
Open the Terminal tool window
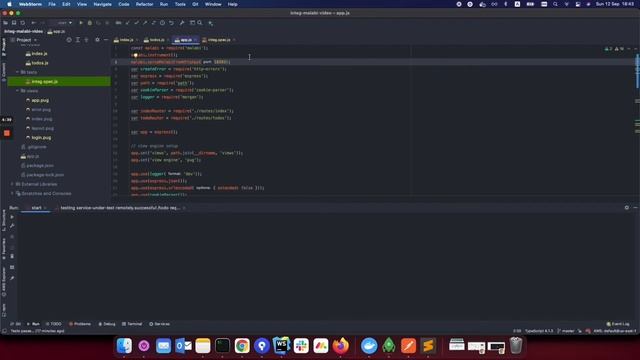coord(132,324)
